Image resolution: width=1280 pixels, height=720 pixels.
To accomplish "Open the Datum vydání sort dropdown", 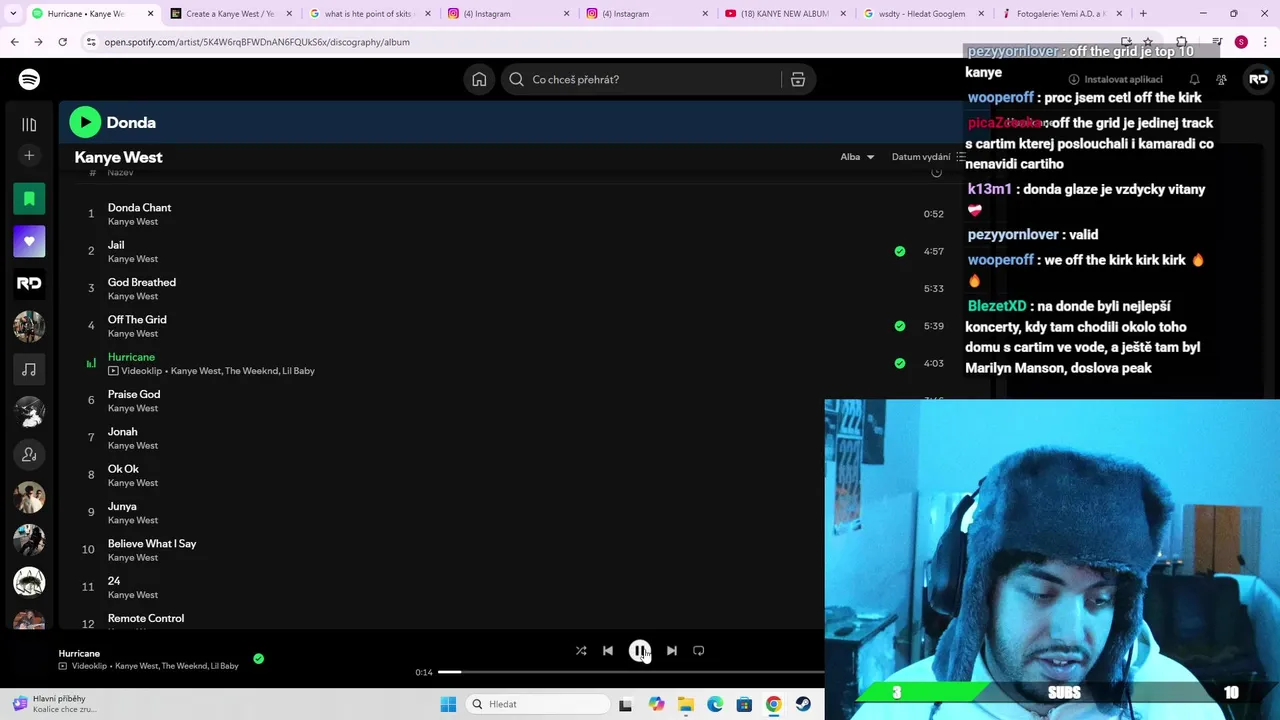I will pyautogui.click(x=928, y=157).
